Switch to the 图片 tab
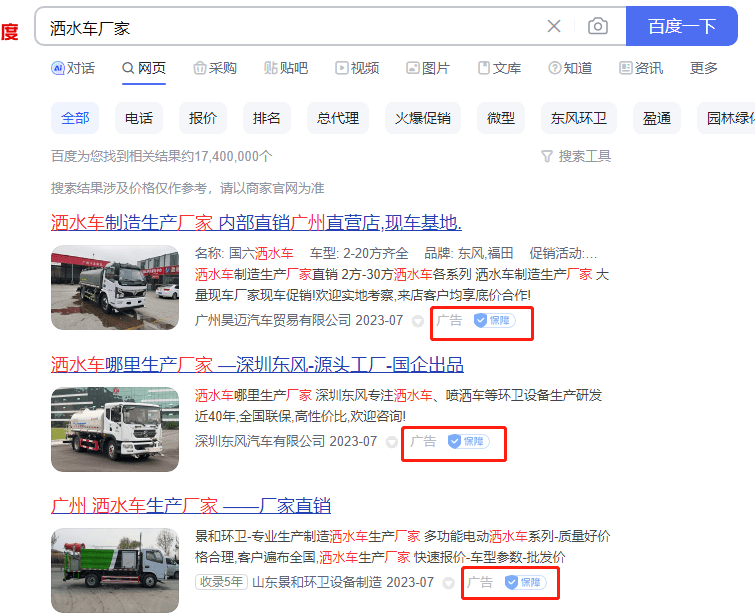Image resolution: width=755 pixels, height=616 pixels. [428, 68]
